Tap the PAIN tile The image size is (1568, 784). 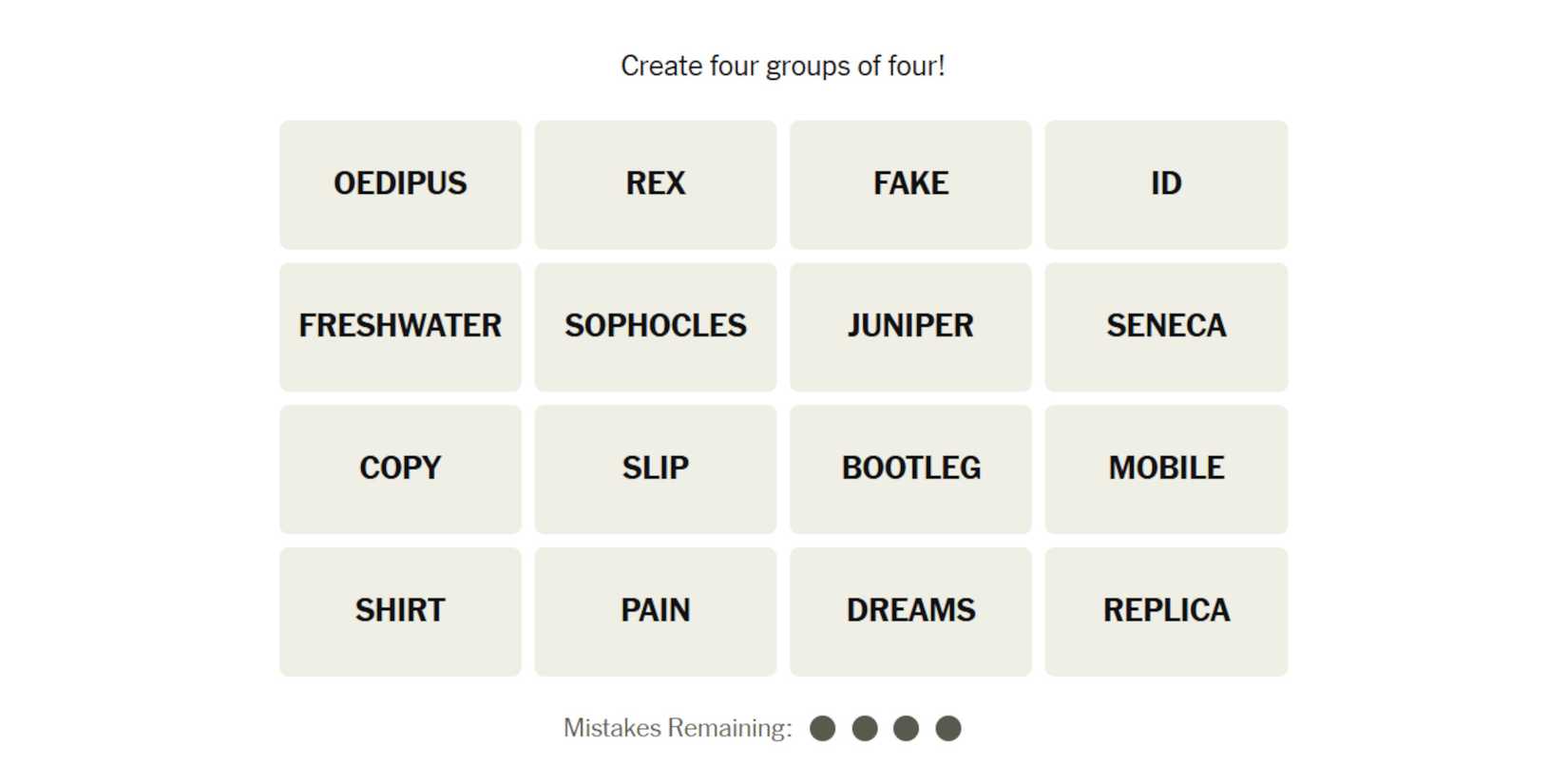655,611
